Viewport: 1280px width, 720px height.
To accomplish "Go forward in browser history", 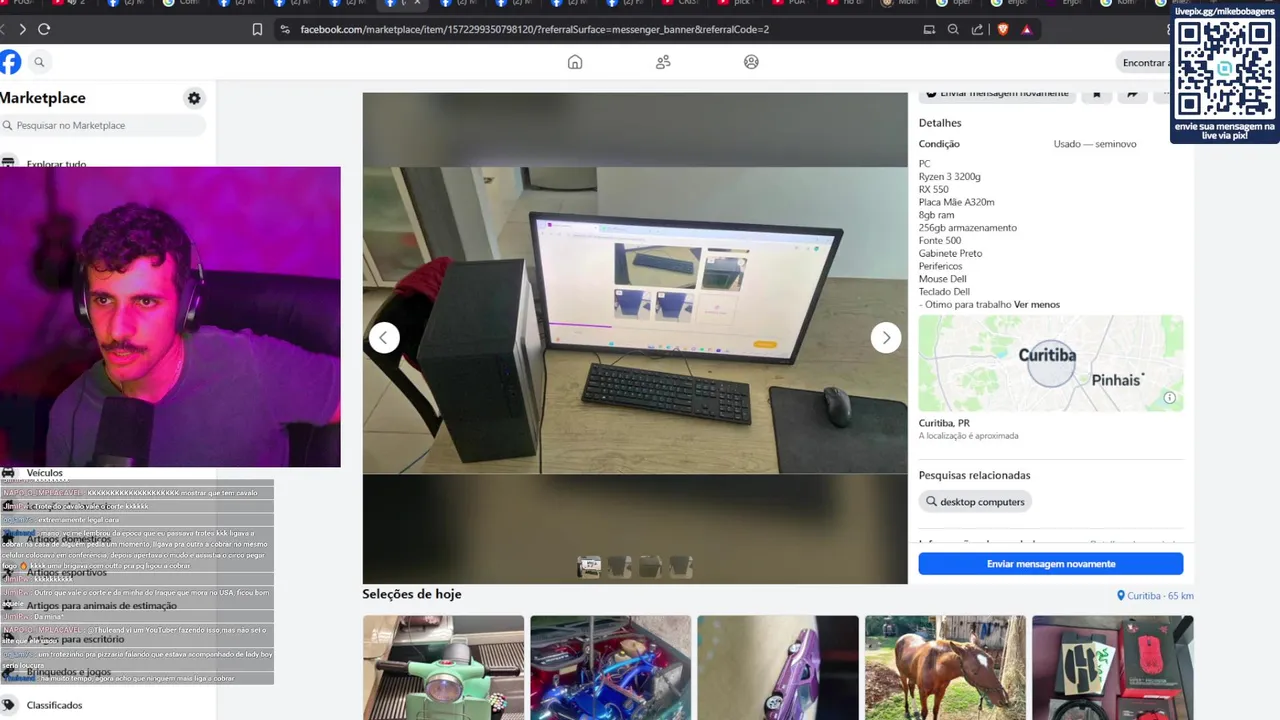I will [22, 29].
